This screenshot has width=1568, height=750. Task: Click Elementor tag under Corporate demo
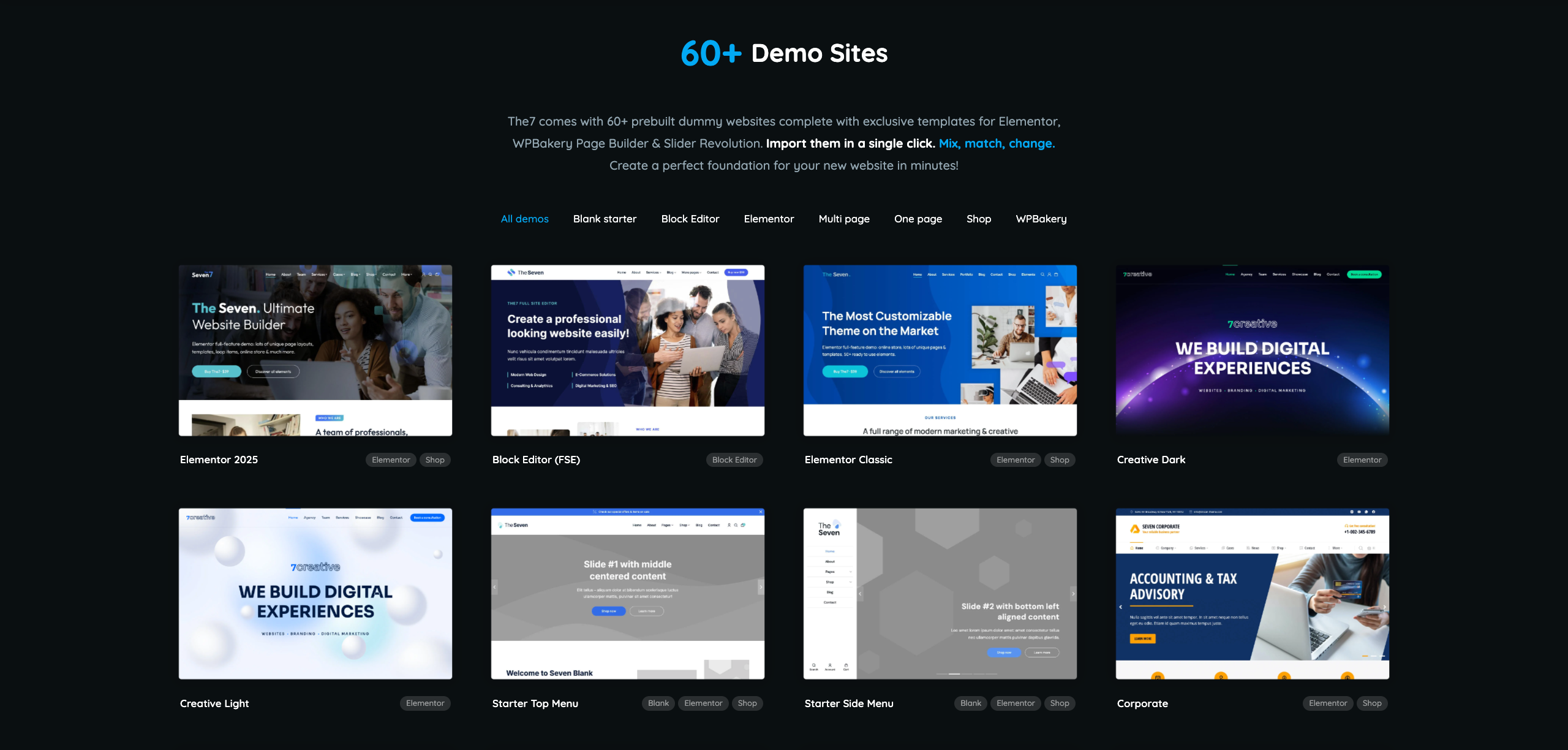[x=1327, y=703]
